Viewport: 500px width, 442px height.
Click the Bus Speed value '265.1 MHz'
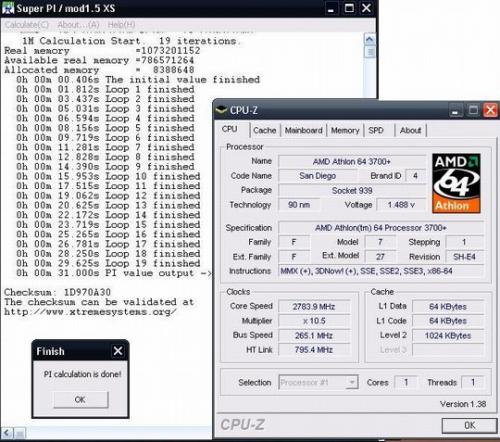click(x=314, y=335)
